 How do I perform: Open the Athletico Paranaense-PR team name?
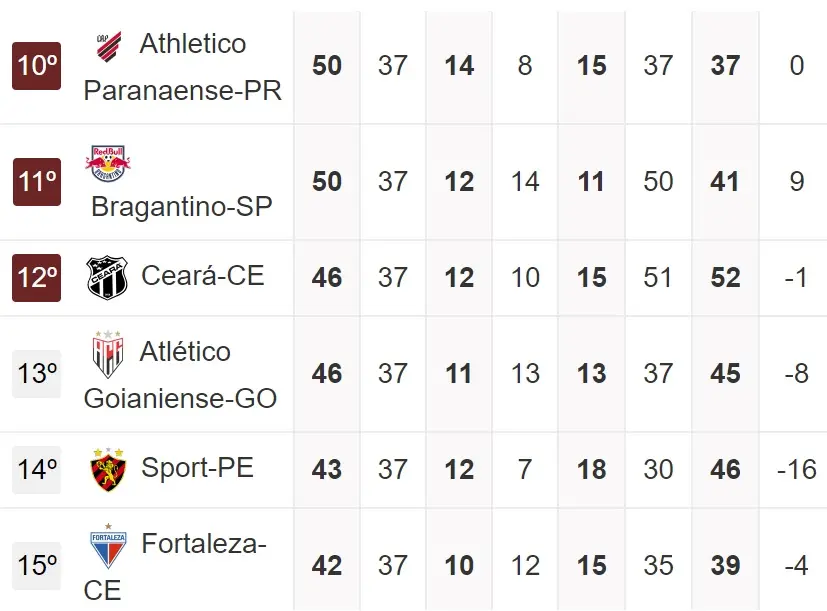[182, 67]
